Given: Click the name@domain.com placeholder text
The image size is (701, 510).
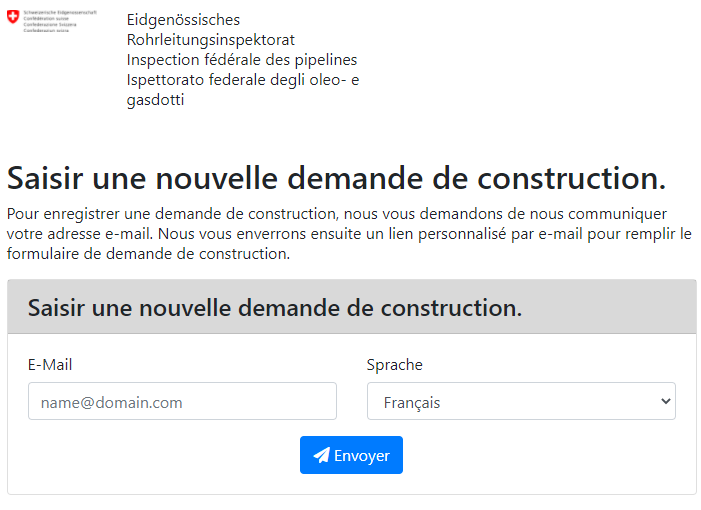Looking at the screenshot, I should tap(112, 403).
